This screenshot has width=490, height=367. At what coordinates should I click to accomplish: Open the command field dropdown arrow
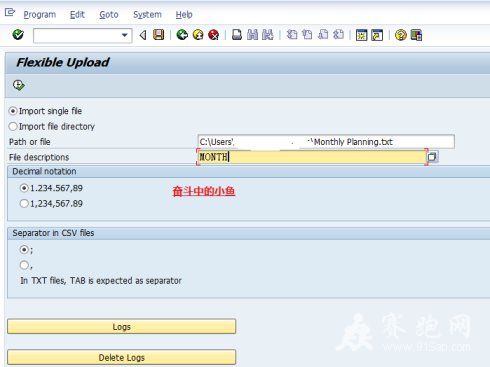[125, 35]
